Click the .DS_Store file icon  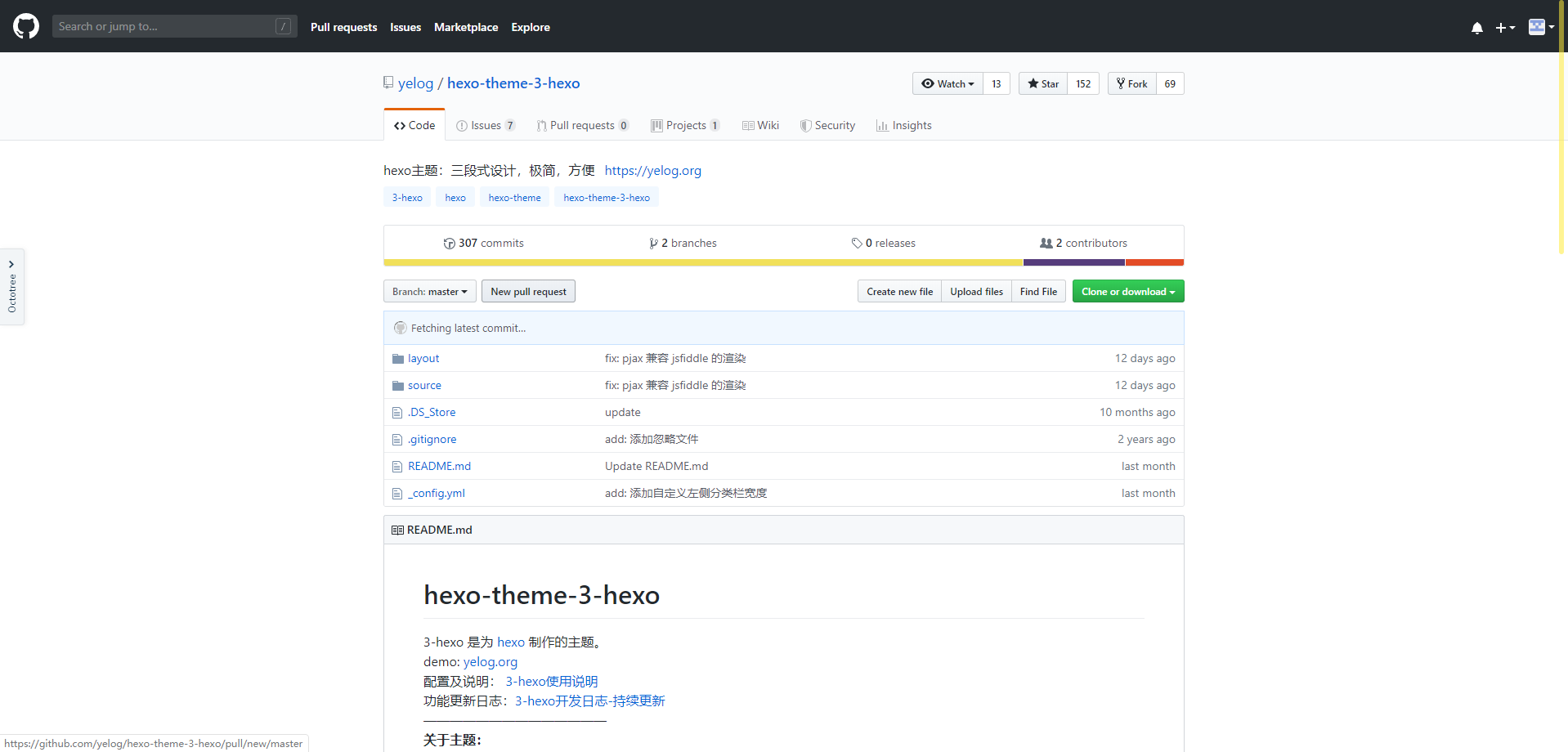point(397,413)
